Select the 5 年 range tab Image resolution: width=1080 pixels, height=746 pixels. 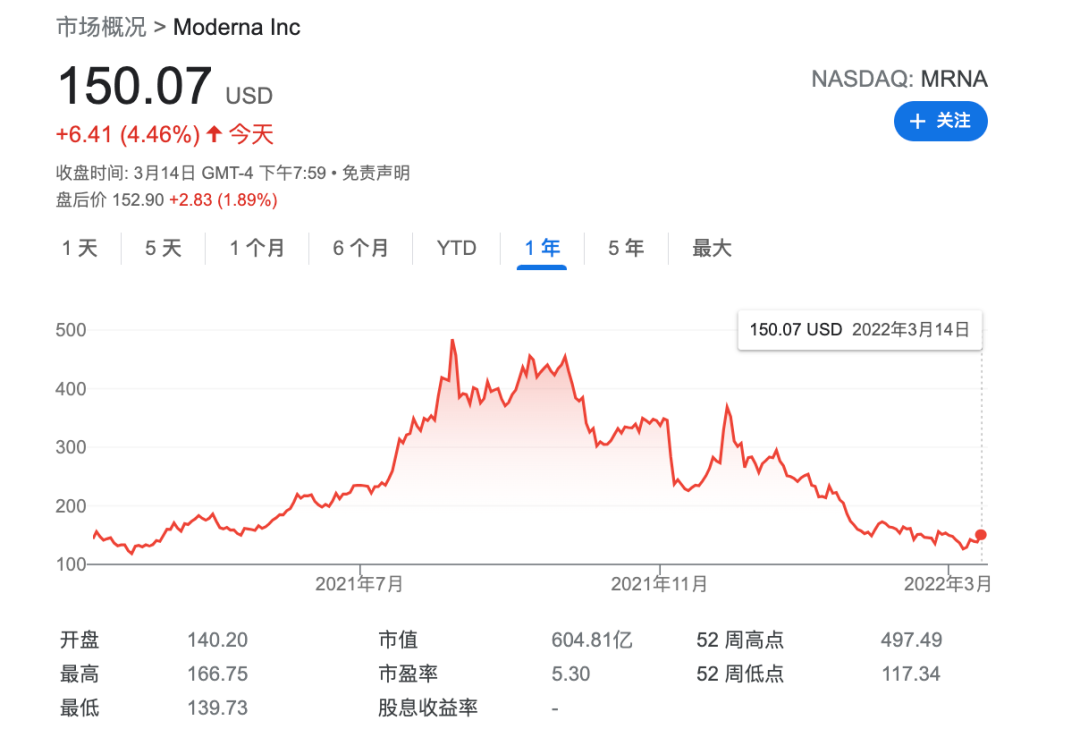[626, 248]
